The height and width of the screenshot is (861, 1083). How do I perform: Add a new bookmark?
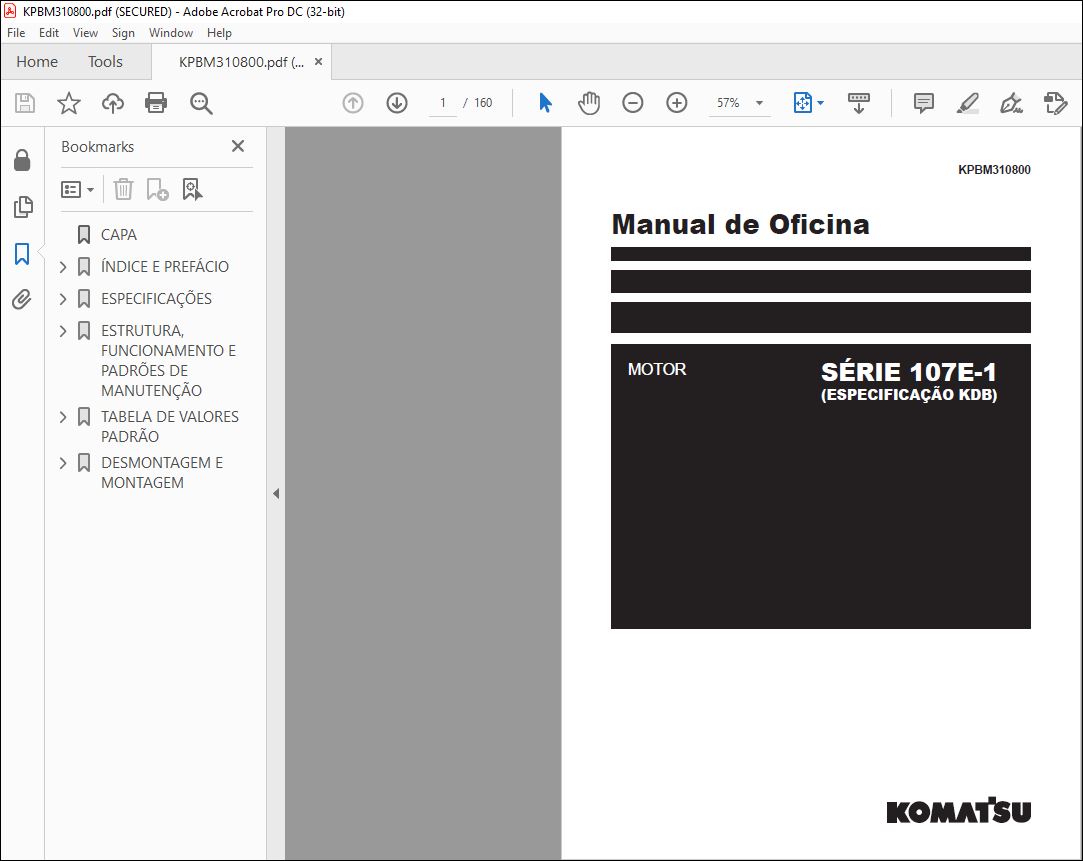[x=157, y=188]
